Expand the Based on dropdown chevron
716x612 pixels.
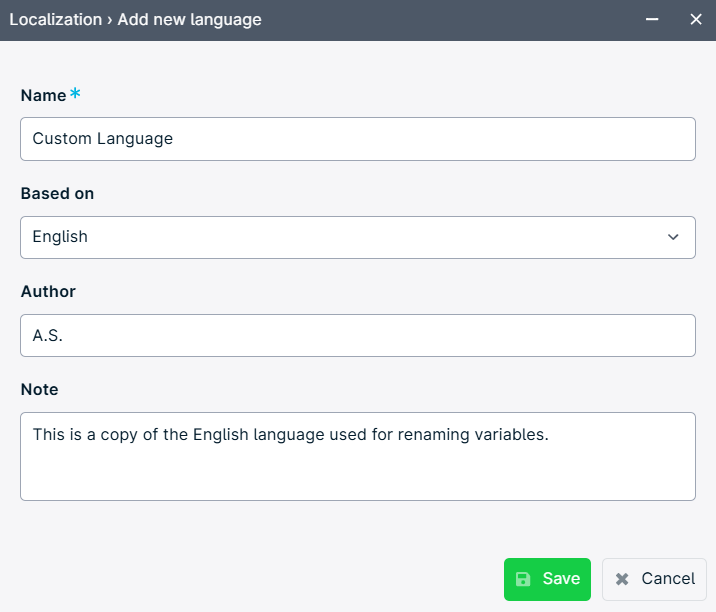(x=673, y=237)
